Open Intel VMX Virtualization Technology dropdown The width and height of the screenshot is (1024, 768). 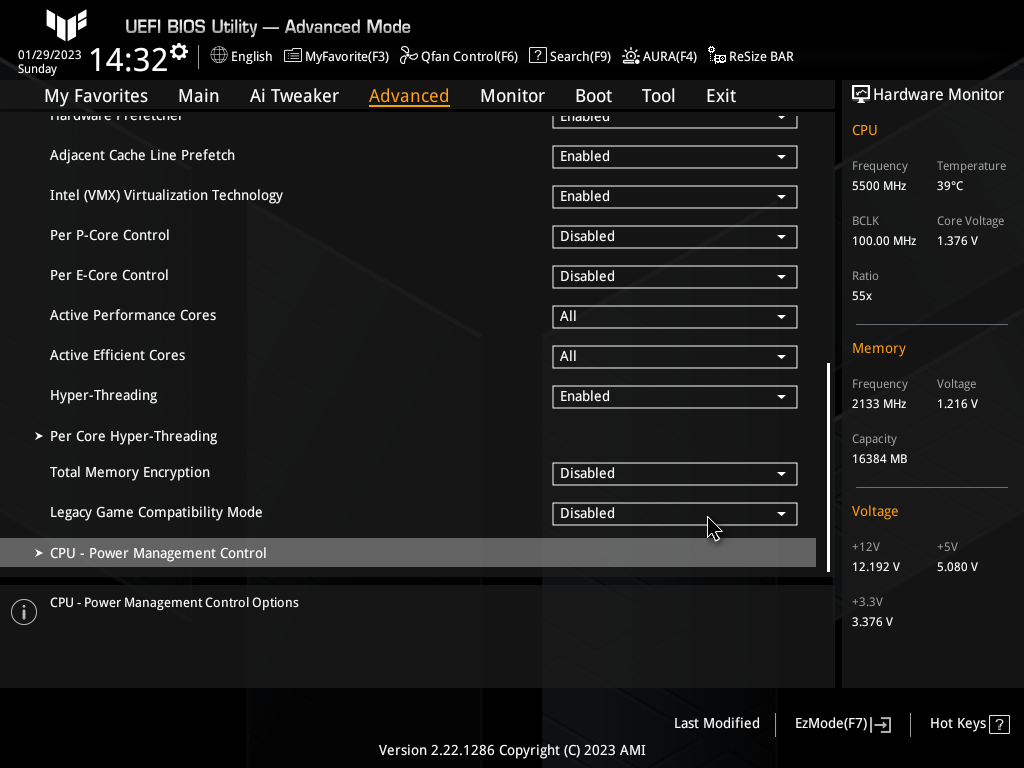coord(675,197)
